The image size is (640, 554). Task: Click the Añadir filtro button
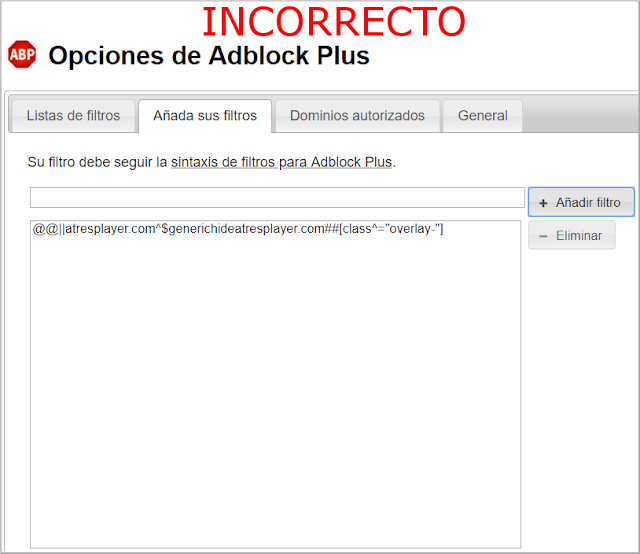point(581,202)
